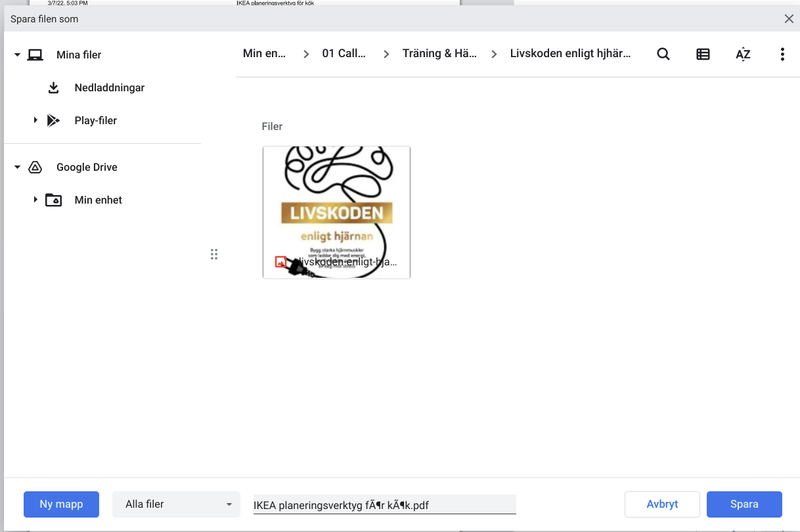The image size is (800, 532).
Task: Click the search magnifier icon
Action: [663, 54]
